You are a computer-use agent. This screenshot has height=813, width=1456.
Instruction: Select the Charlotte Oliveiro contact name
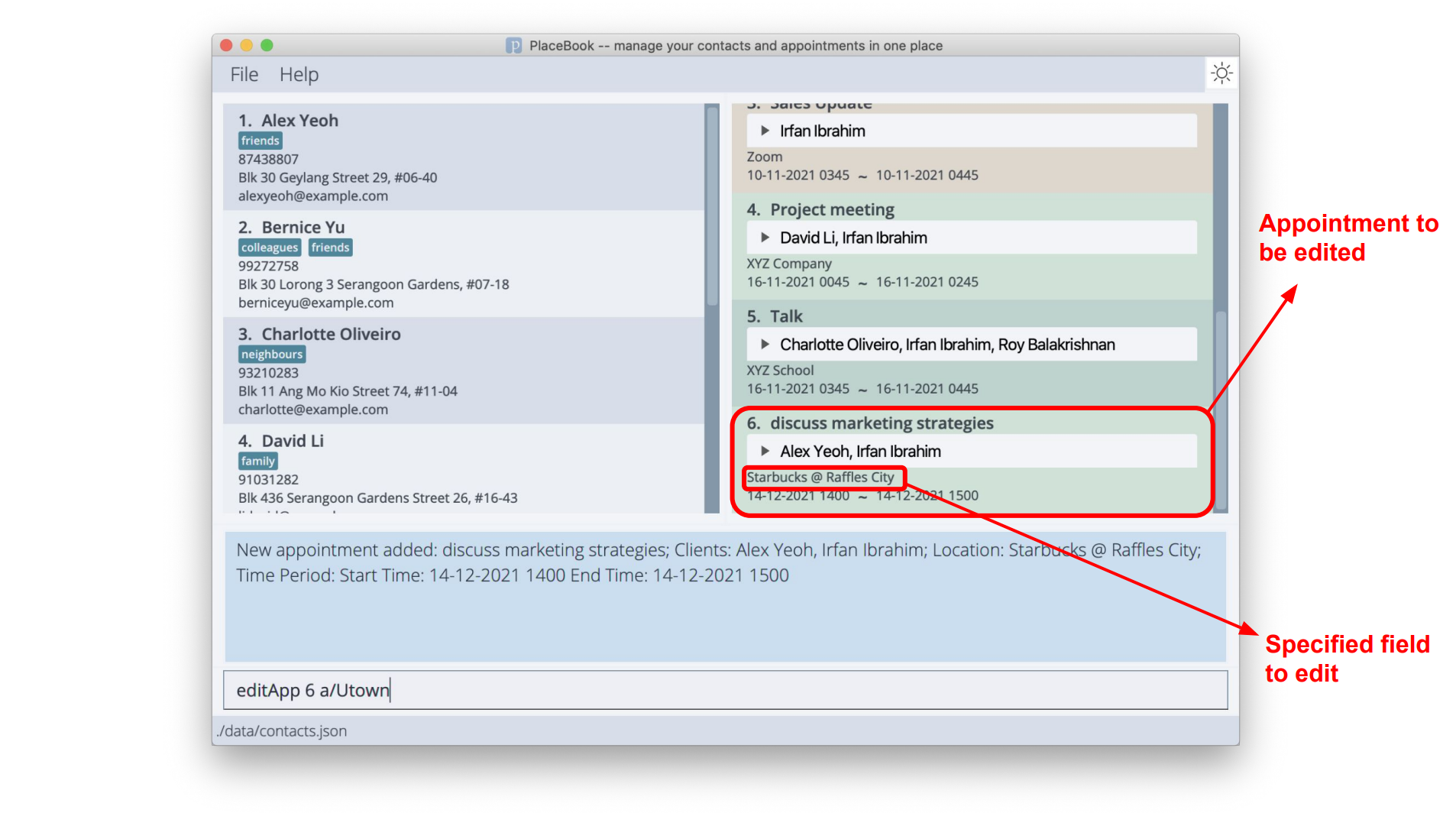(x=331, y=335)
